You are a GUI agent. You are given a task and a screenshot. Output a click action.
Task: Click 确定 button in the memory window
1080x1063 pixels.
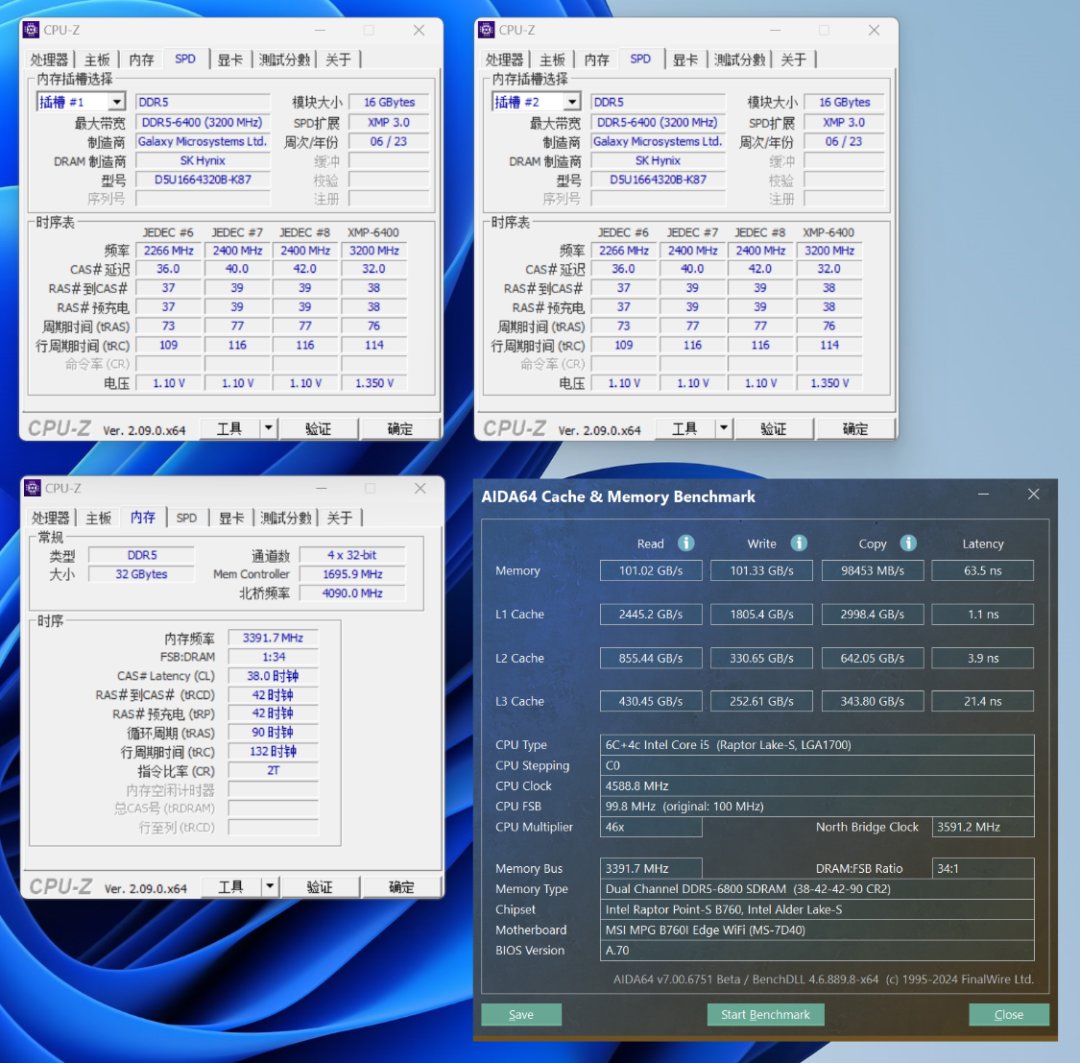[x=401, y=887]
